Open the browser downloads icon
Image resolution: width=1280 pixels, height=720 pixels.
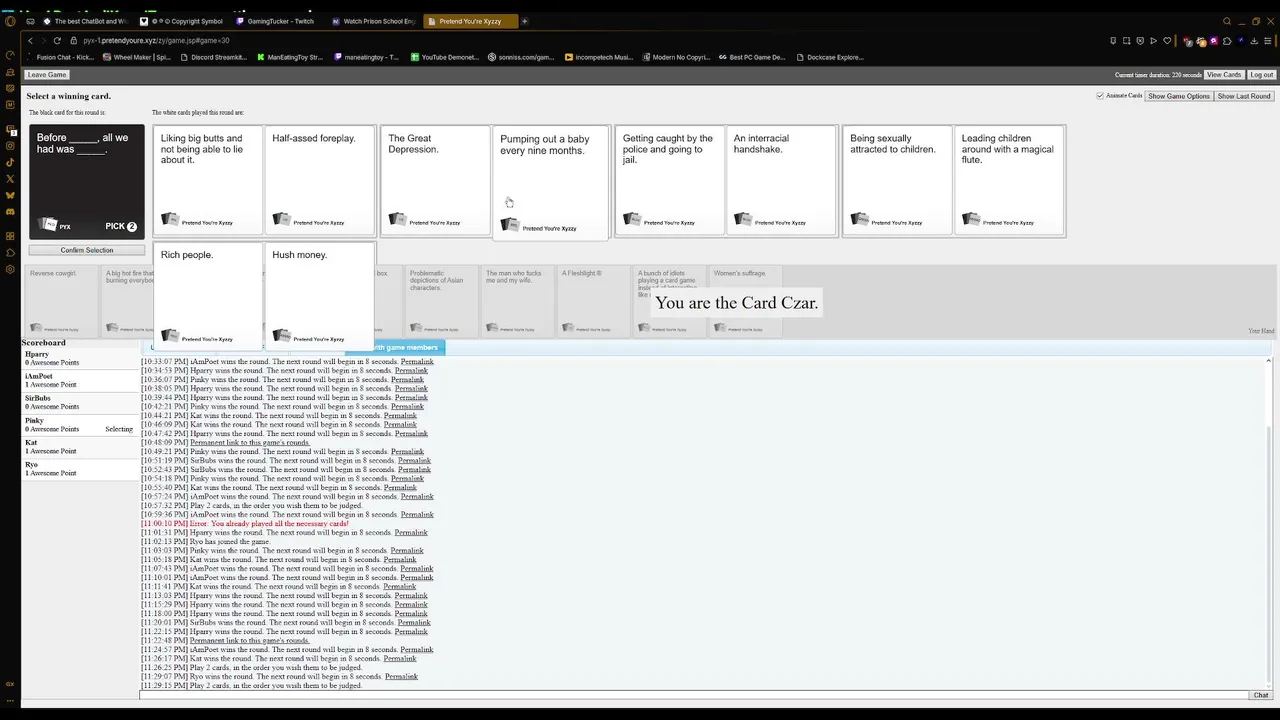point(1254,41)
